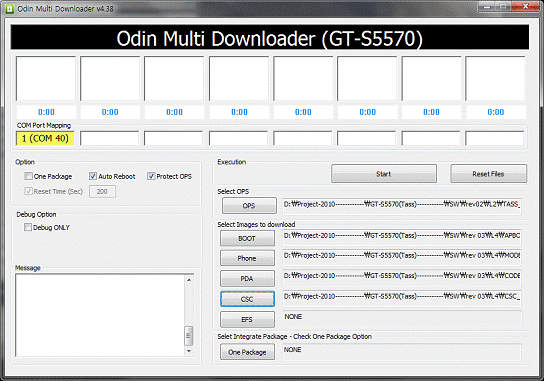Click the Phone file path field

pos(402,257)
